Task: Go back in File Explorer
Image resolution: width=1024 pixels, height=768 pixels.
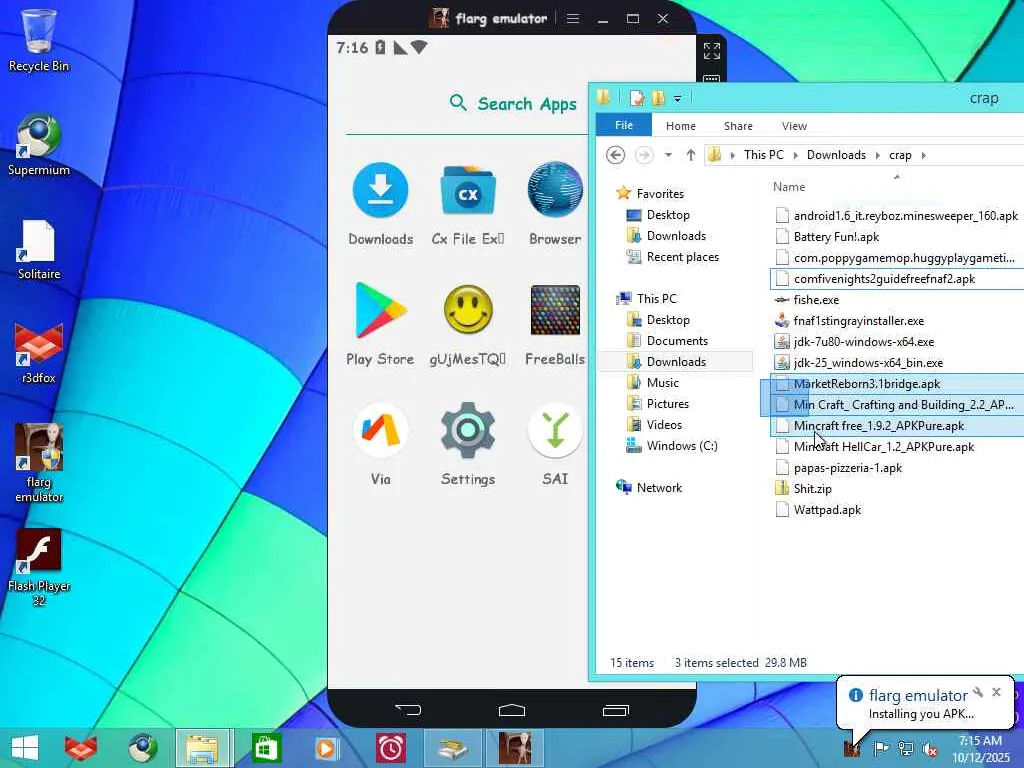Action: [x=615, y=155]
